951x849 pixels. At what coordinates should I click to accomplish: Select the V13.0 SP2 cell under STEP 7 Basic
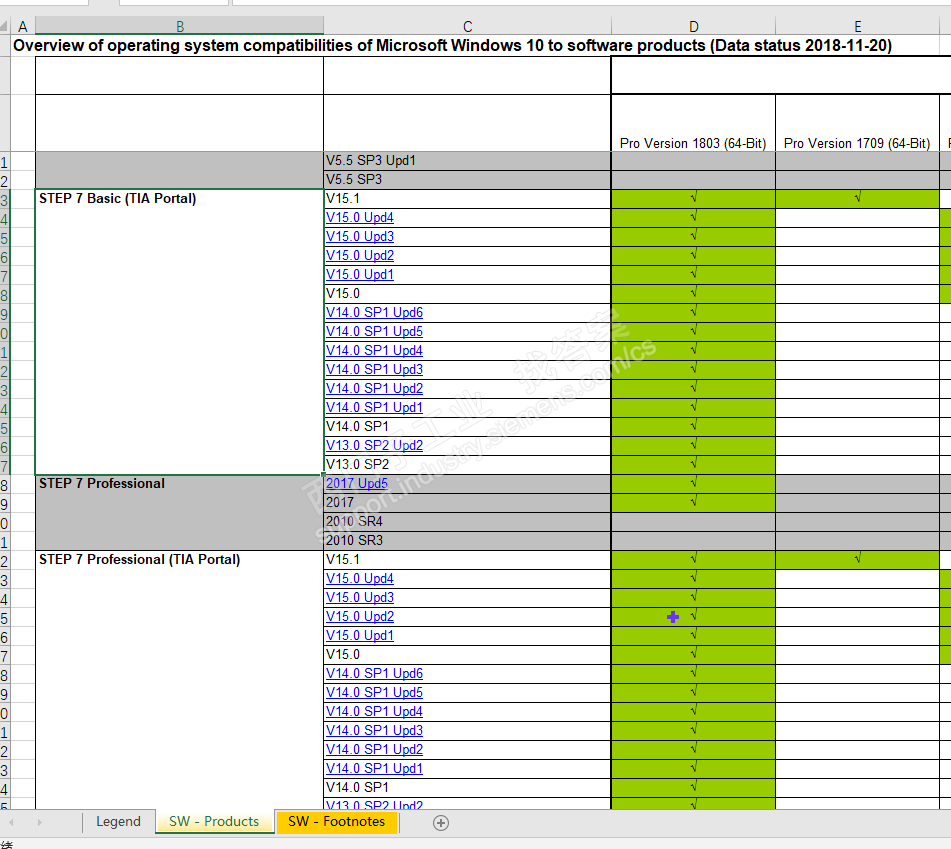click(x=467, y=465)
